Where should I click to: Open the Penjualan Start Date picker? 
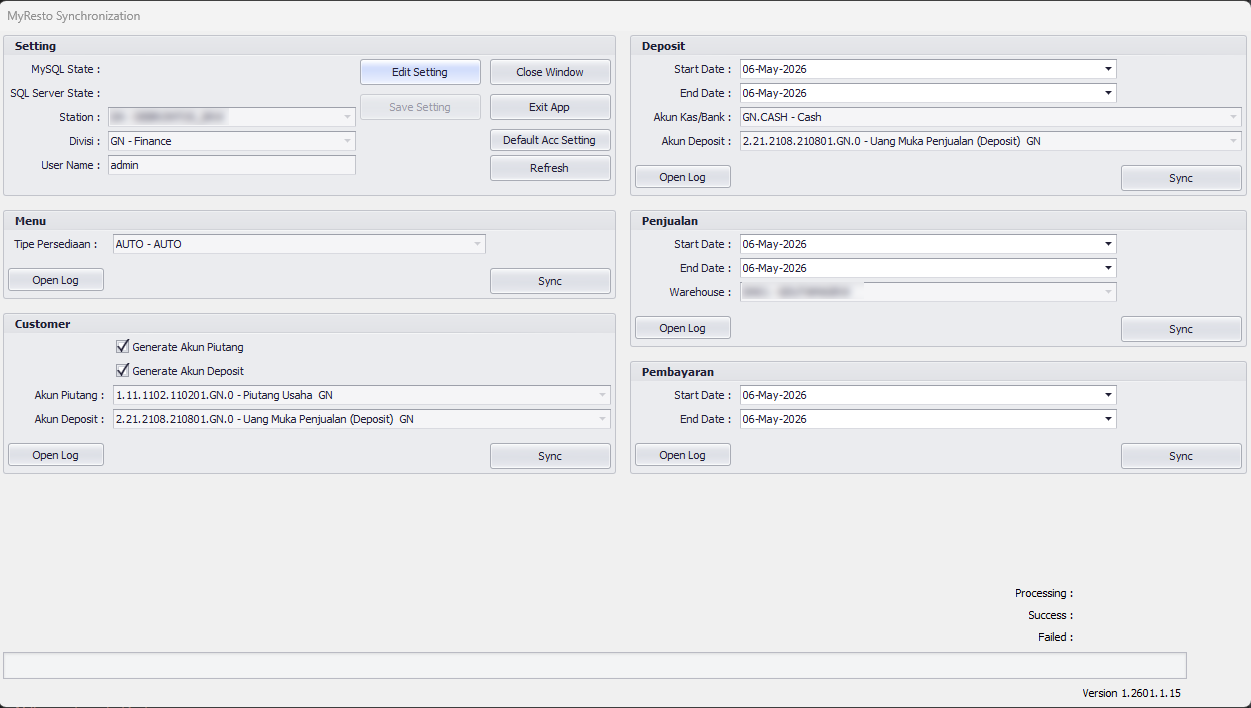1108,244
